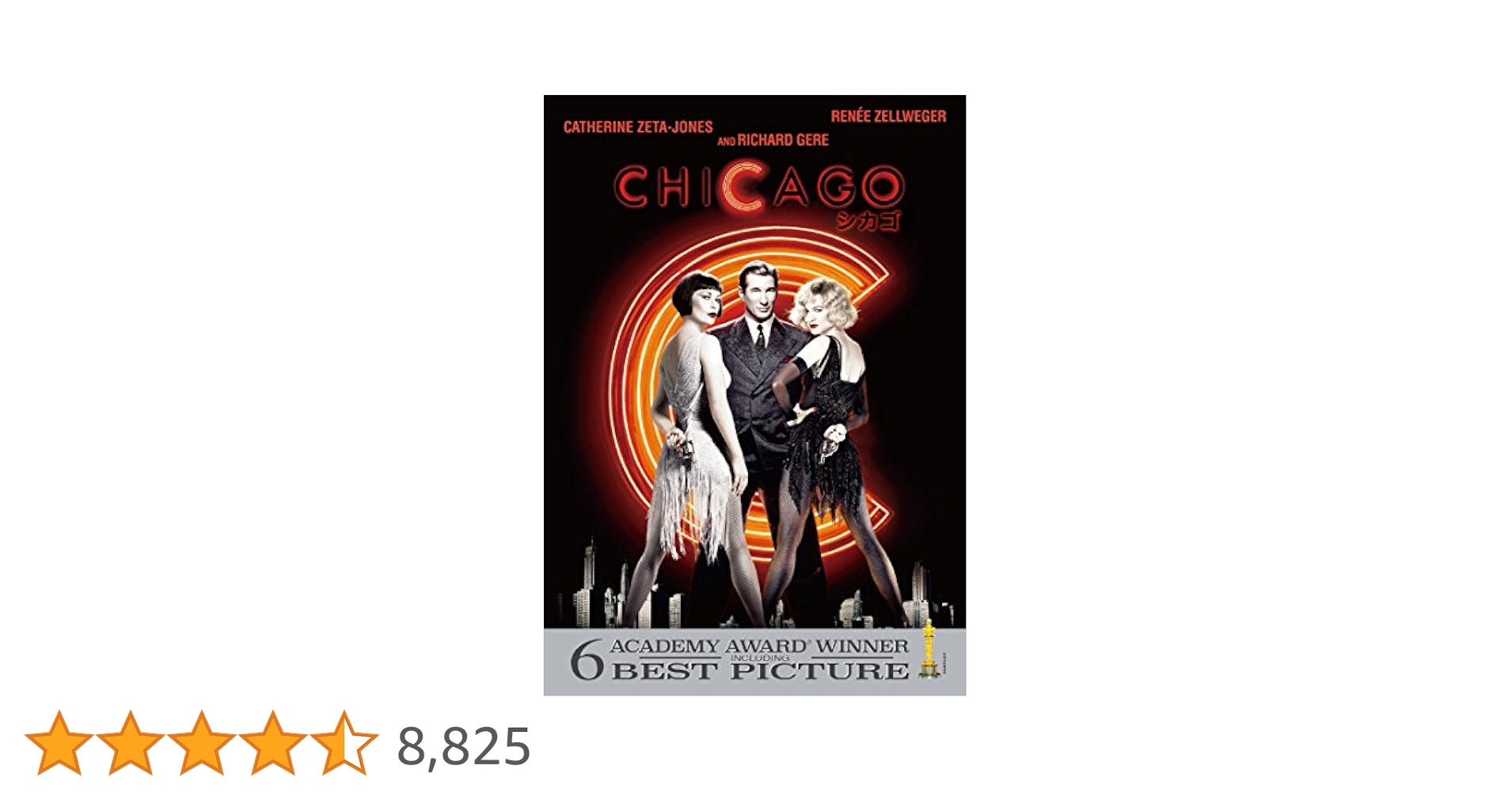1512x792 pixels.
Task: Click the Catherine Zeta-Jones name text
Action: [x=638, y=127]
